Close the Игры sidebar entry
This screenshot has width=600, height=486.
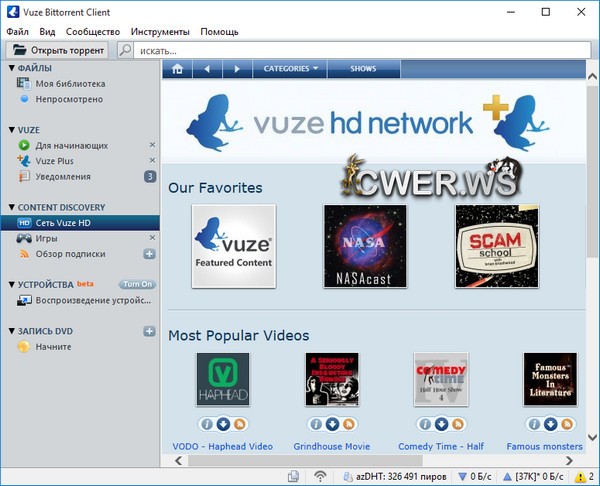click(152, 238)
